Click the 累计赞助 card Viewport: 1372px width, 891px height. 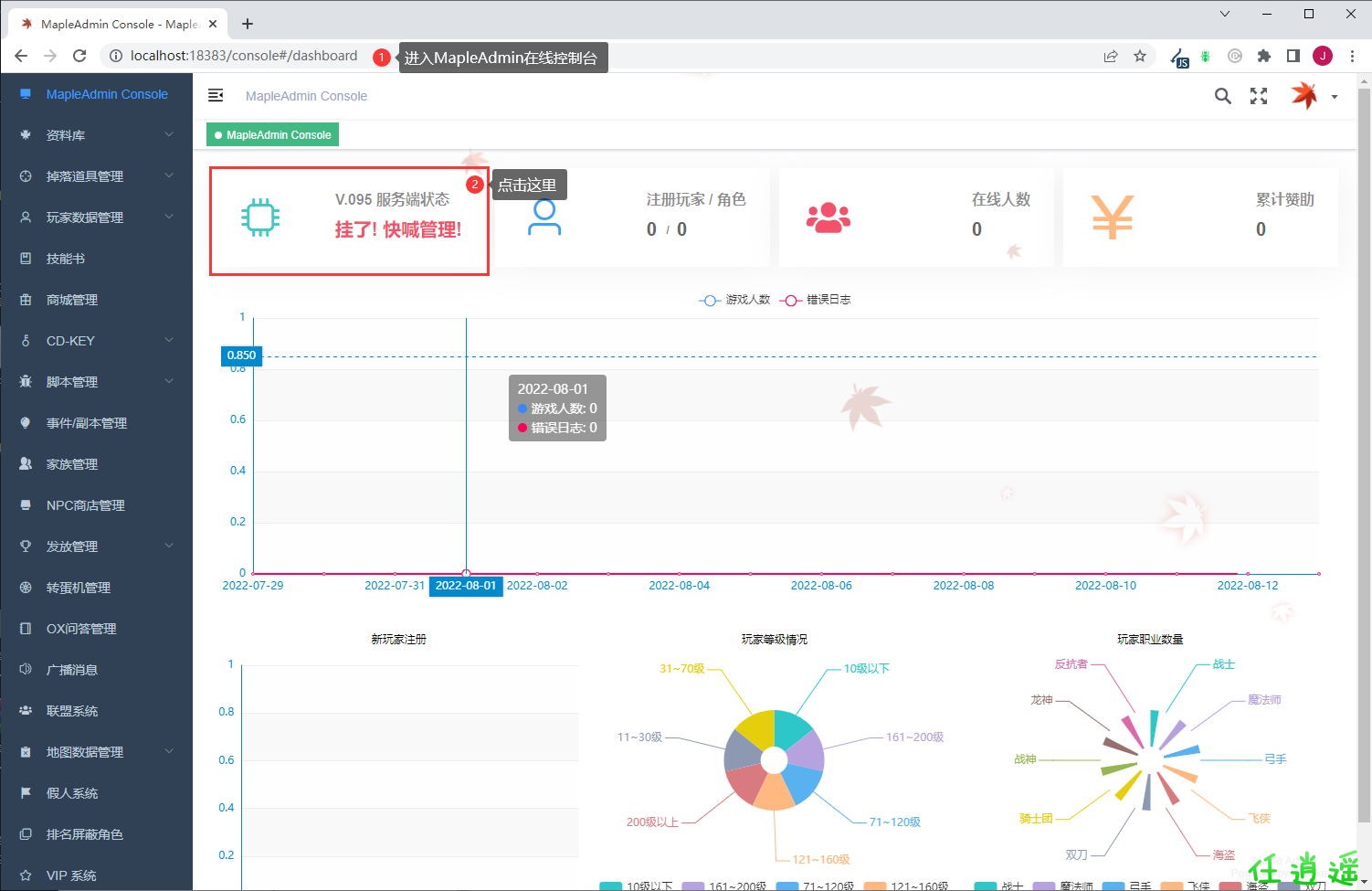point(1200,217)
